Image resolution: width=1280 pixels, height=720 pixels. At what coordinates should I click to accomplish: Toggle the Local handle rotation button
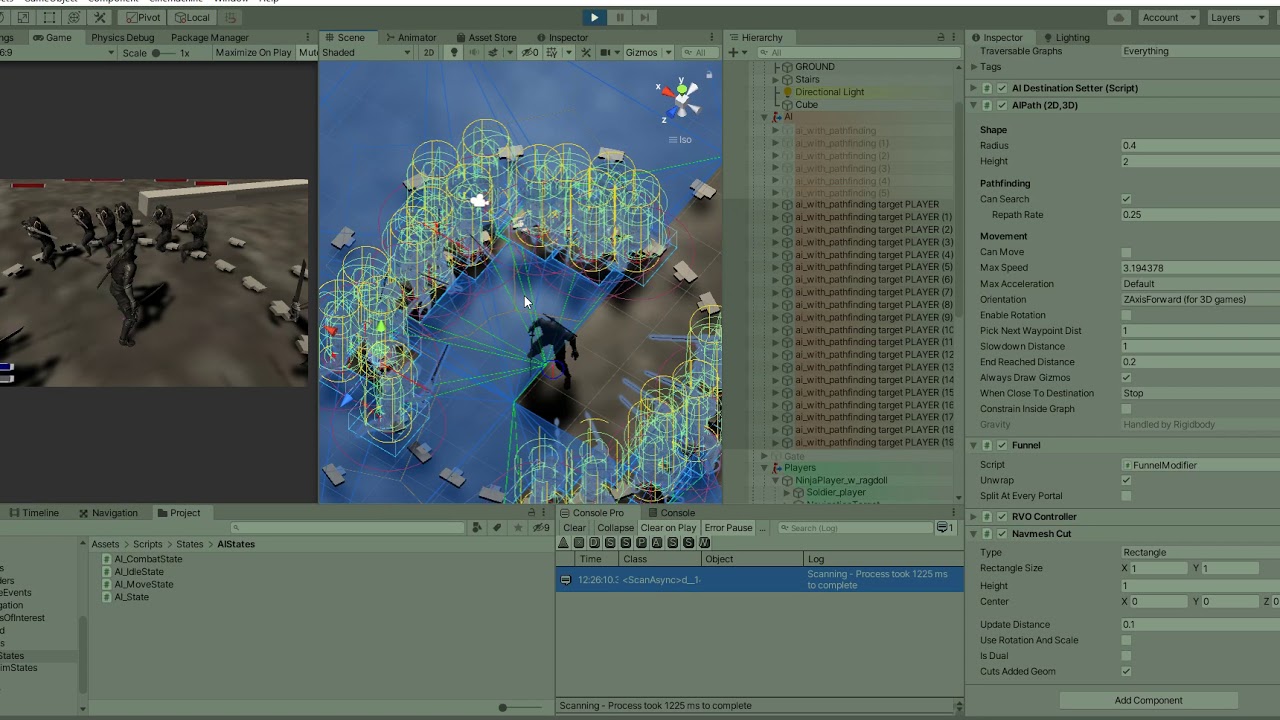point(191,17)
